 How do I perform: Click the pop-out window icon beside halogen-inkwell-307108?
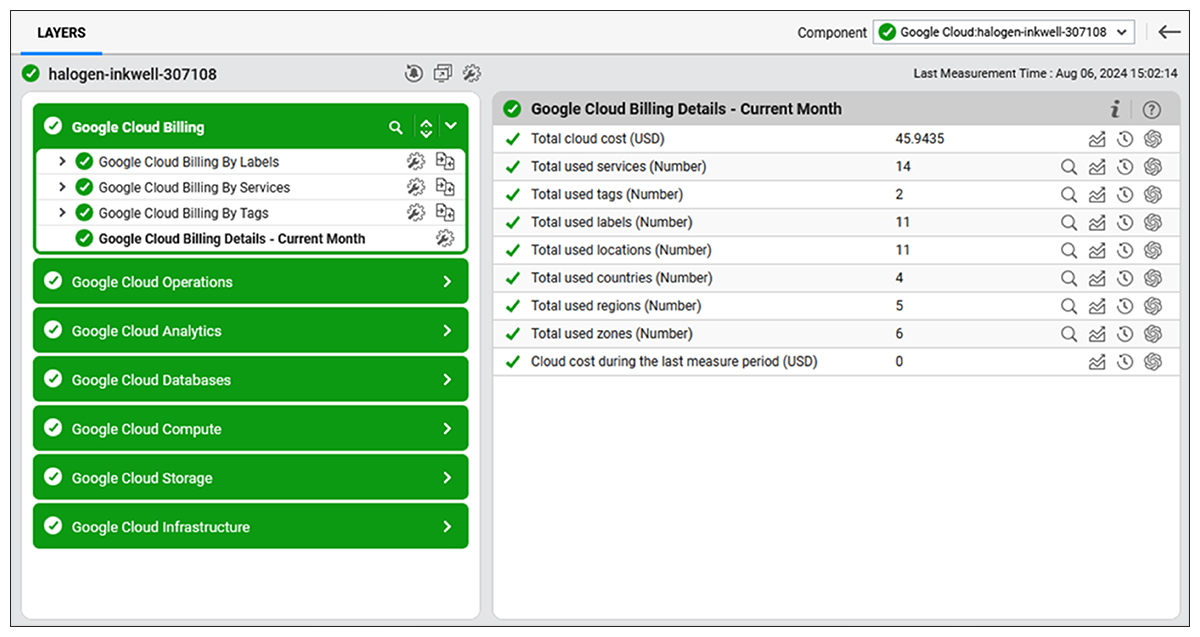(442, 73)
